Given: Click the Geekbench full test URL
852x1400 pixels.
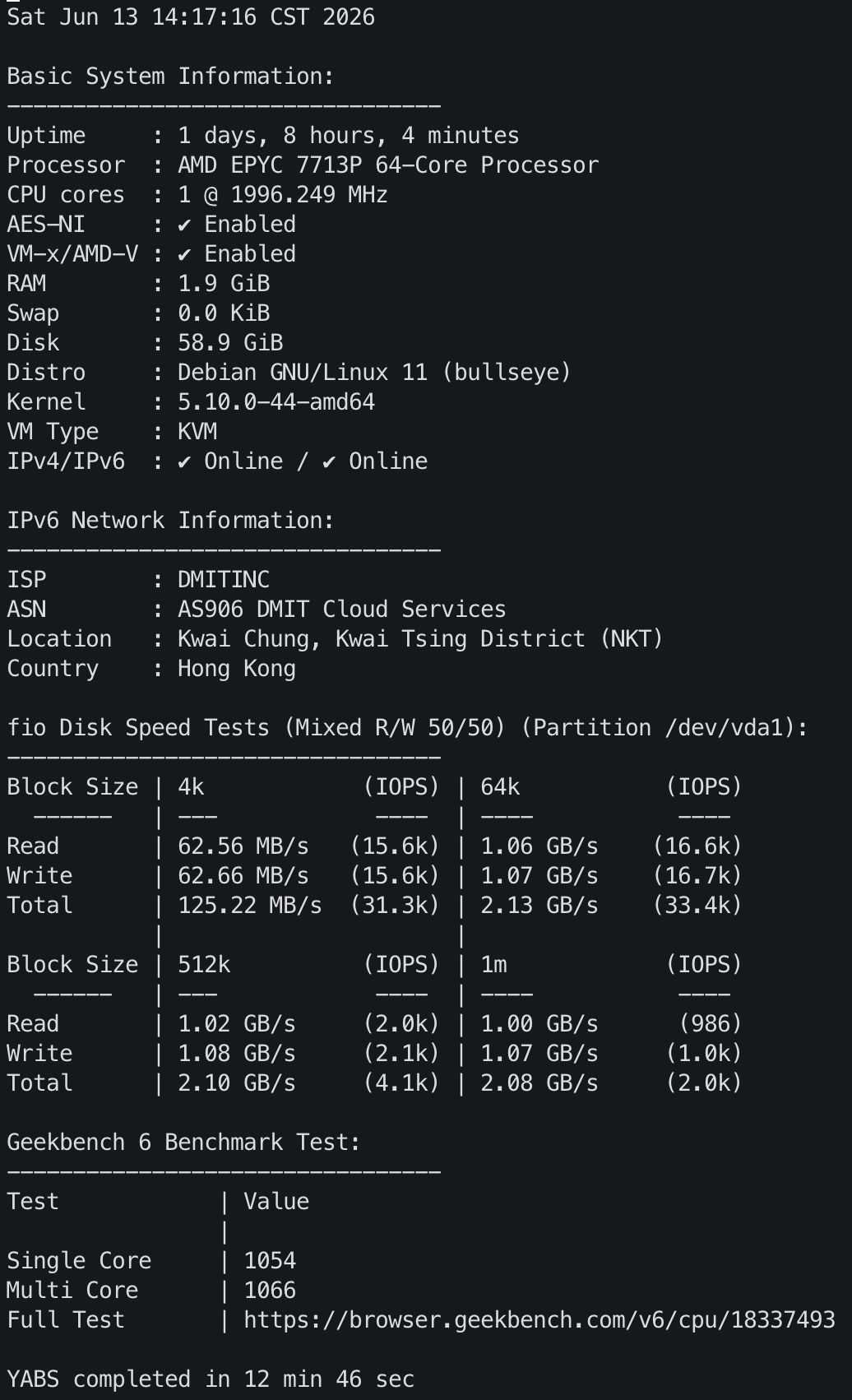Looking at the screenshot, I should pyautogui.click(x=539, y=1320).
